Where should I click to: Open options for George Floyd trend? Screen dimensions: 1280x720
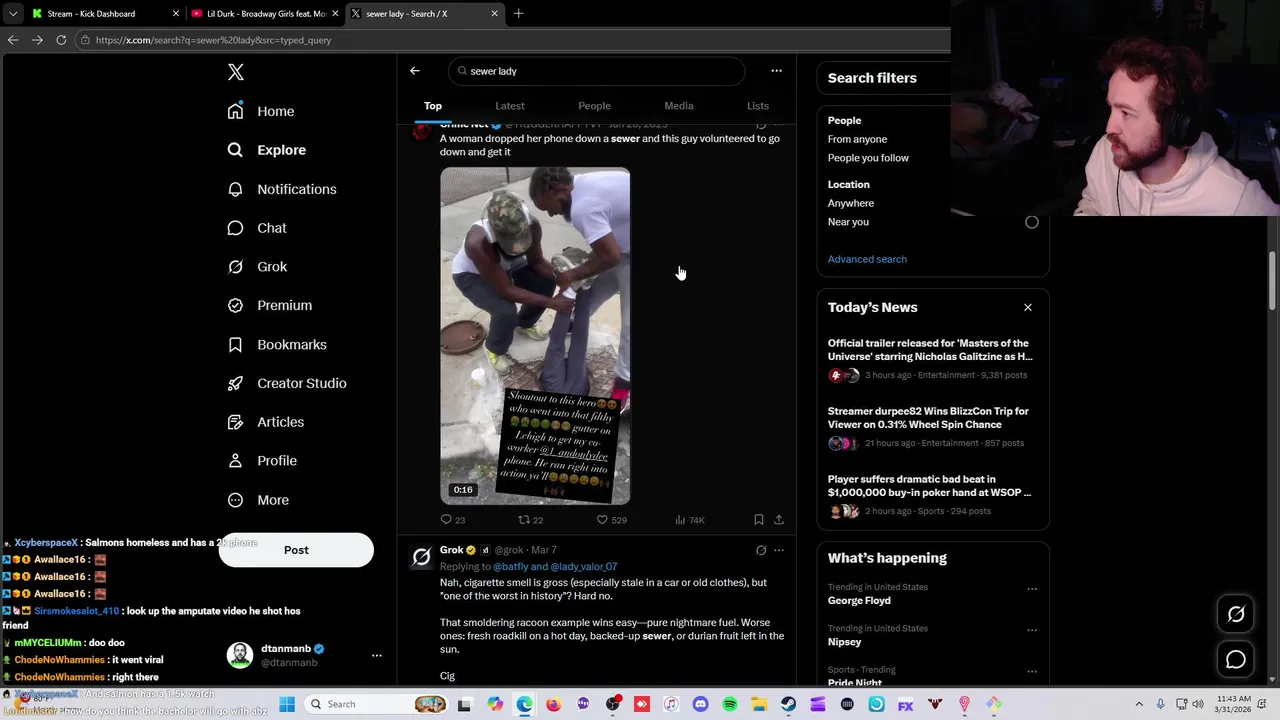click(1032, 589)
